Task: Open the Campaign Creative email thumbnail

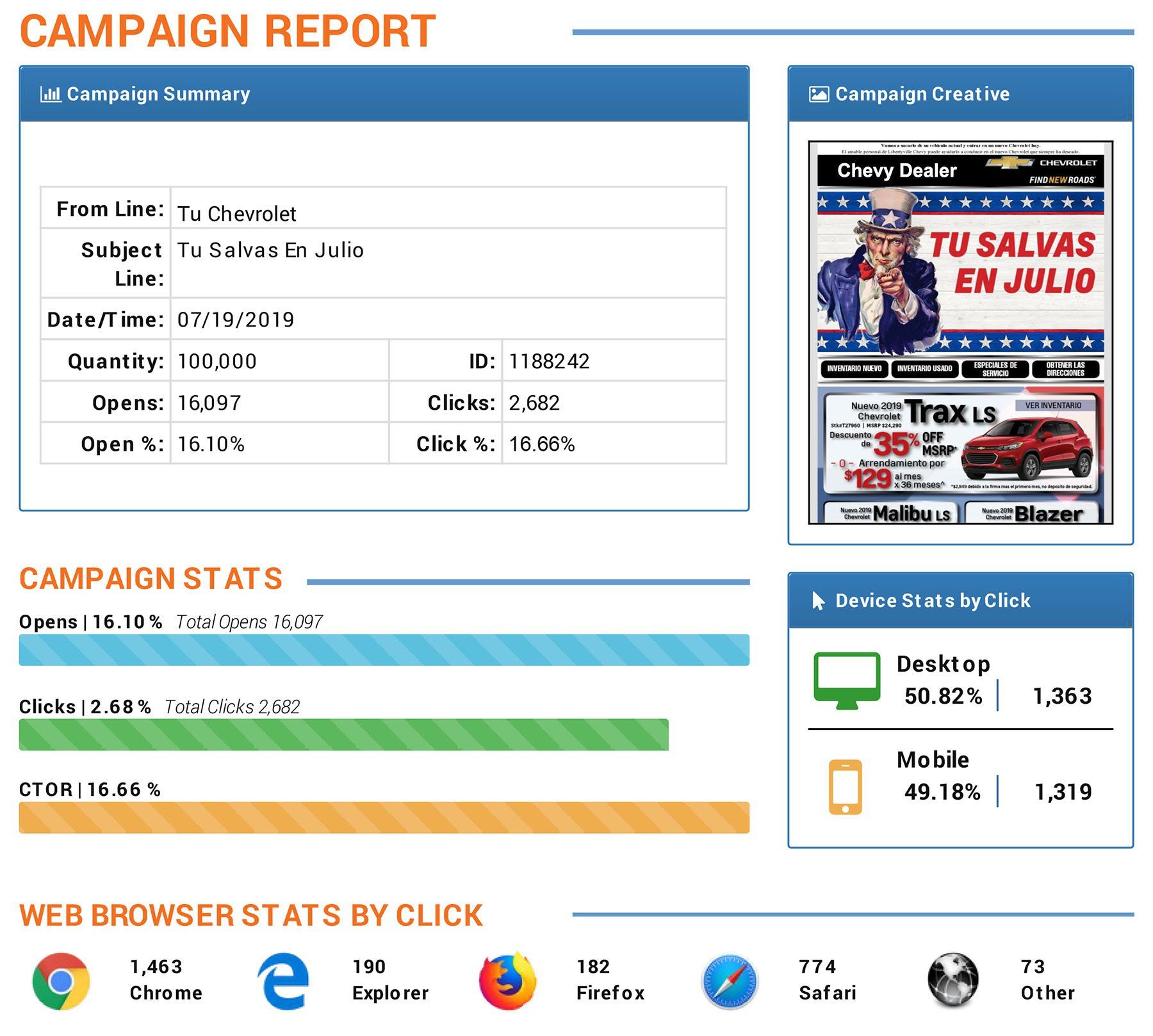Action: pyautogui.click(x=960, y=332)
